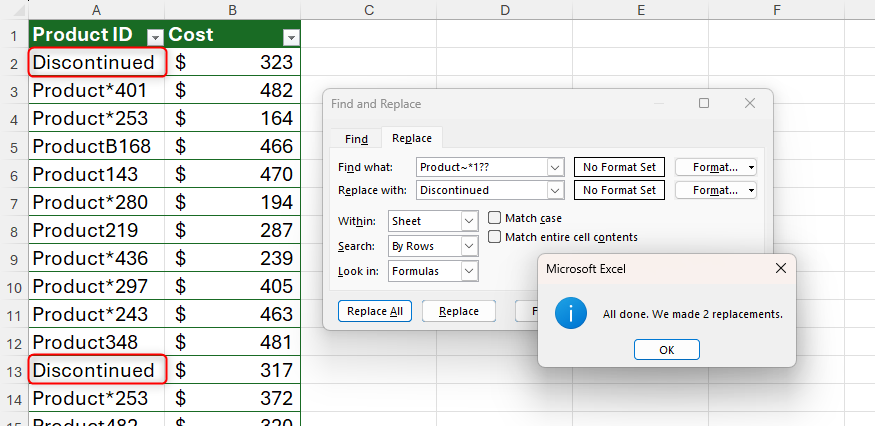Select column F header
The height and width of the screenshot is (426, 875).
pos(776,9)
